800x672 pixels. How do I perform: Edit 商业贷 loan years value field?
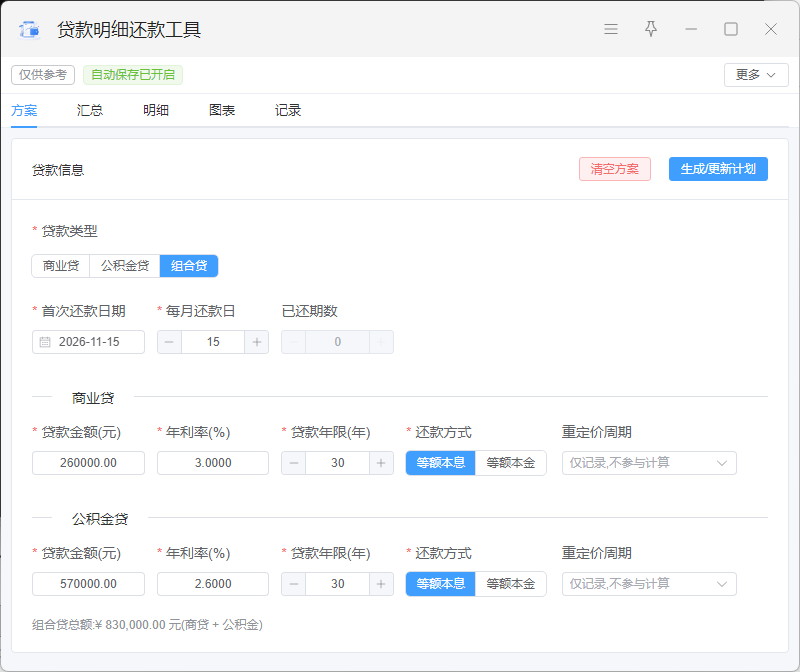click(337, 463)
